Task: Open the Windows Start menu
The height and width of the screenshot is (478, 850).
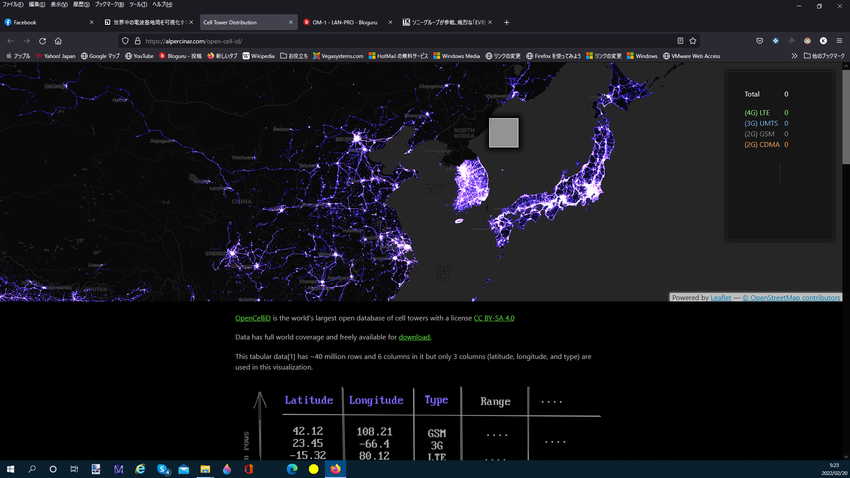Action: pyautogui.click(x=10, y=469)
